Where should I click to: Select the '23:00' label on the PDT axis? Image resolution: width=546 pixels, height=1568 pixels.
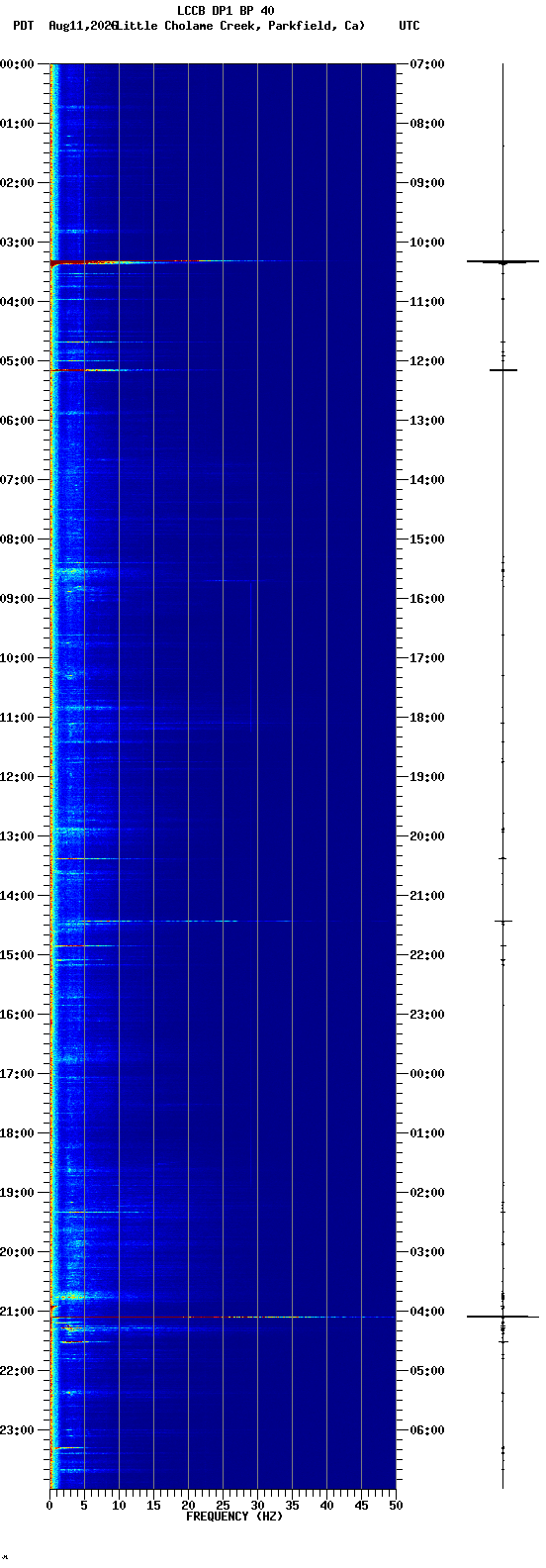(17, 1430)
